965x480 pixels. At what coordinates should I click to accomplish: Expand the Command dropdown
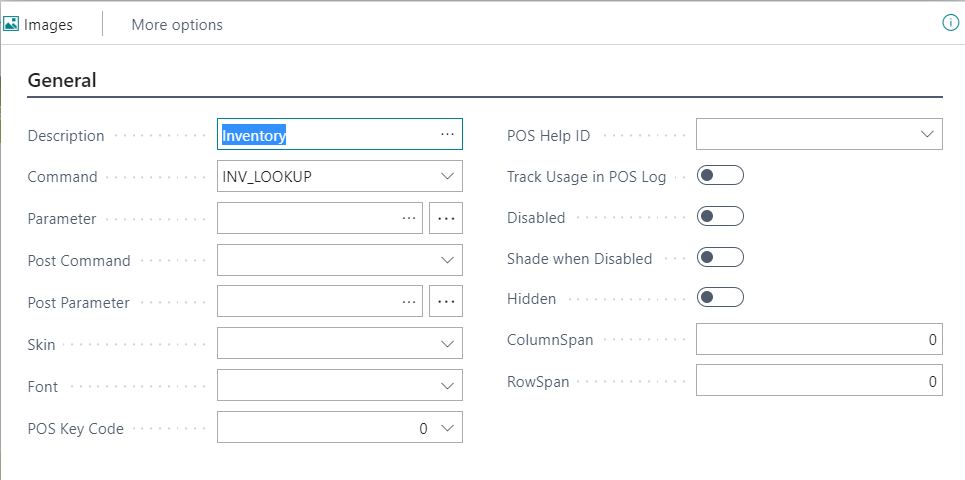click(x=447, y=177)
